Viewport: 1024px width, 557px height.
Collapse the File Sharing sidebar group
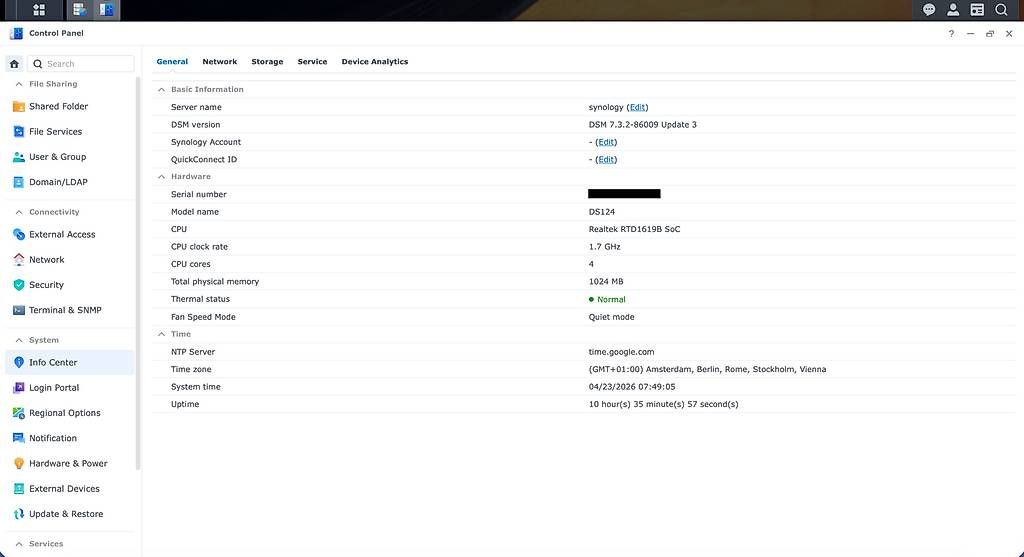pyautogui.click(x=19, y=84)
